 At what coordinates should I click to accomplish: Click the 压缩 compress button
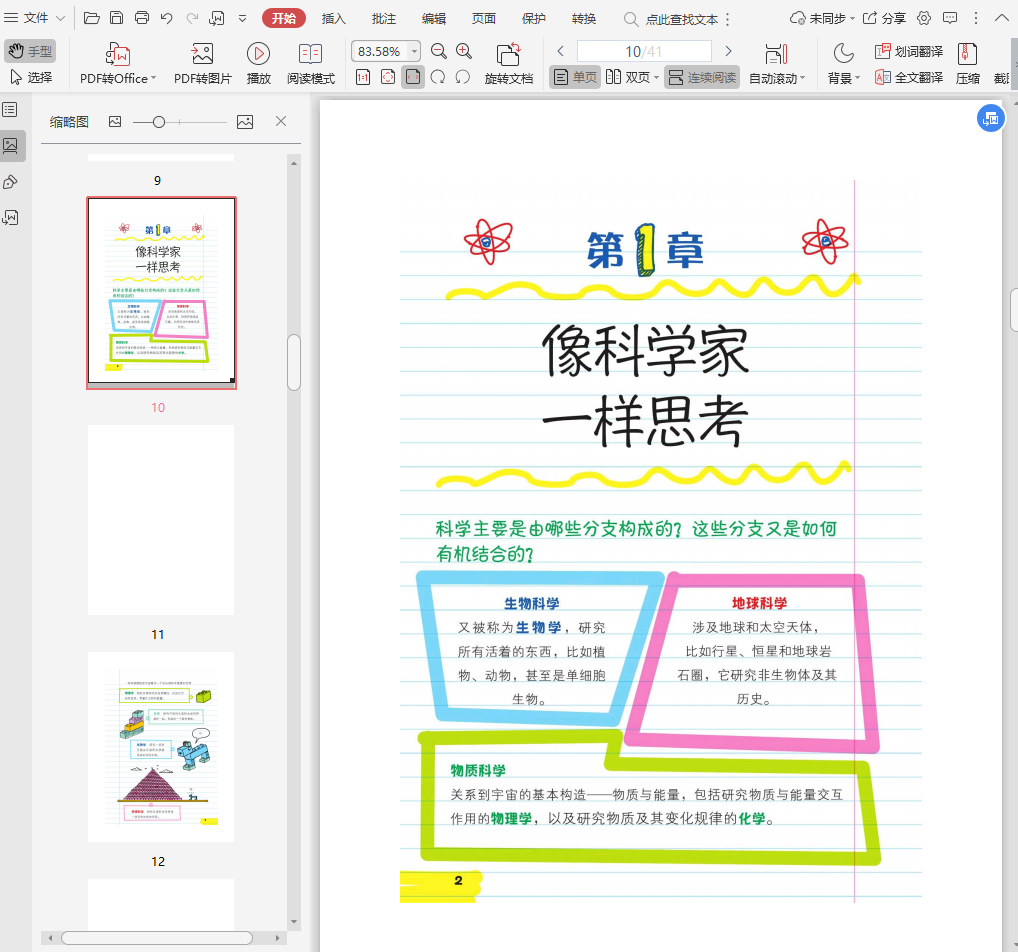[967, 63]
